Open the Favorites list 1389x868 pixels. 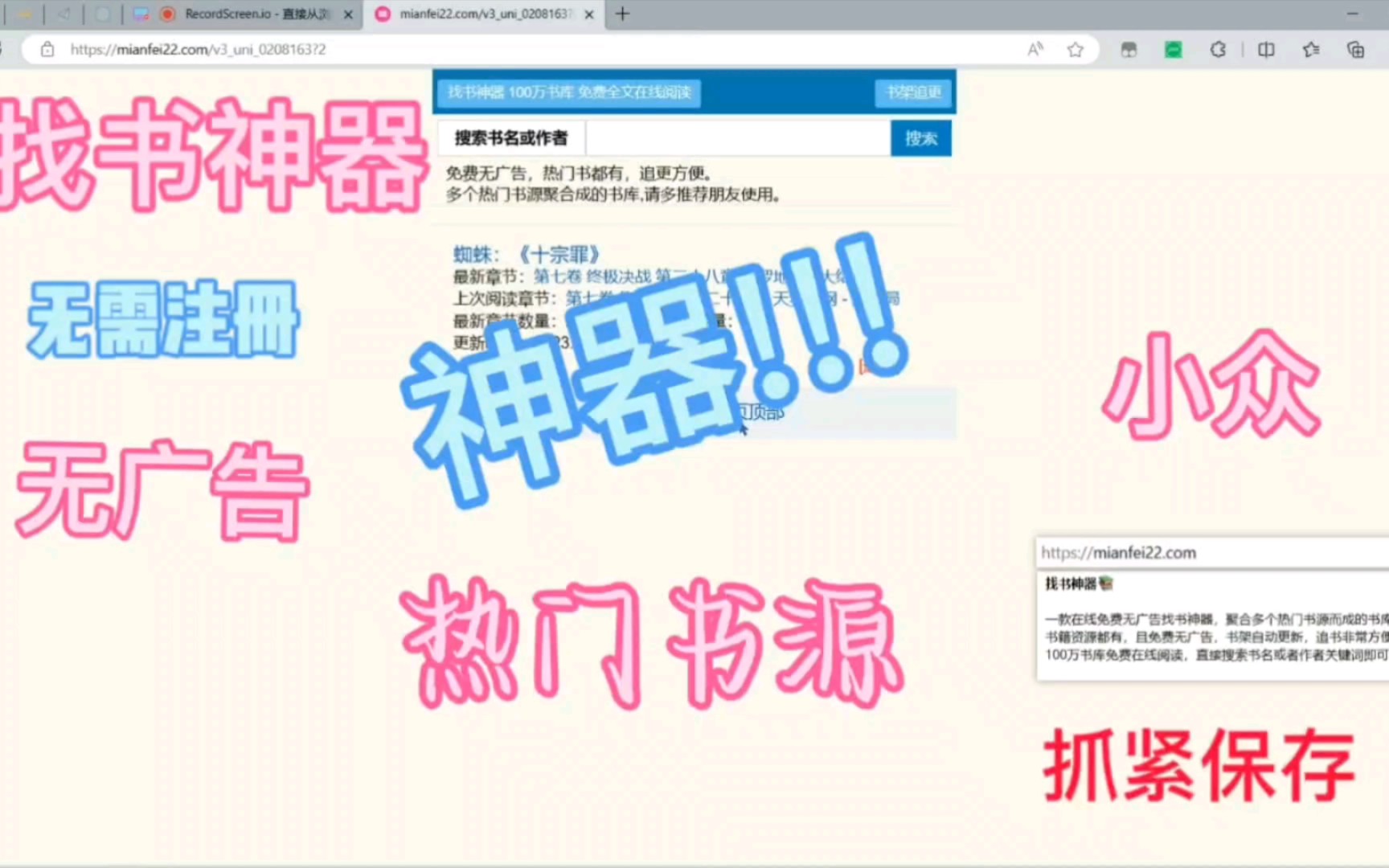pyautogui.click(x=1311, y=50)
